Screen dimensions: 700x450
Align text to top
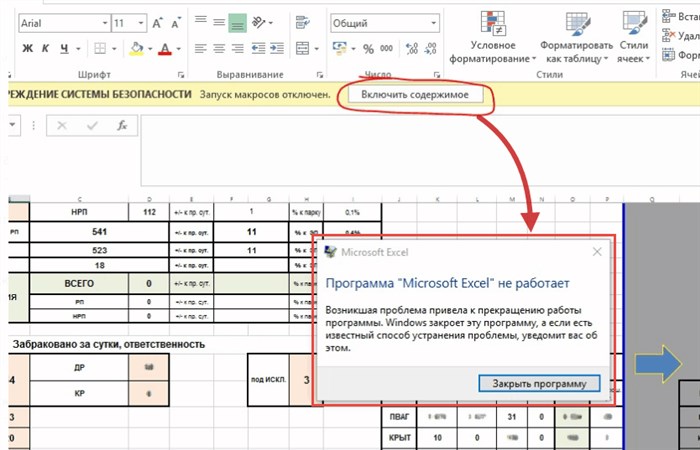click(x=201, y=21)
